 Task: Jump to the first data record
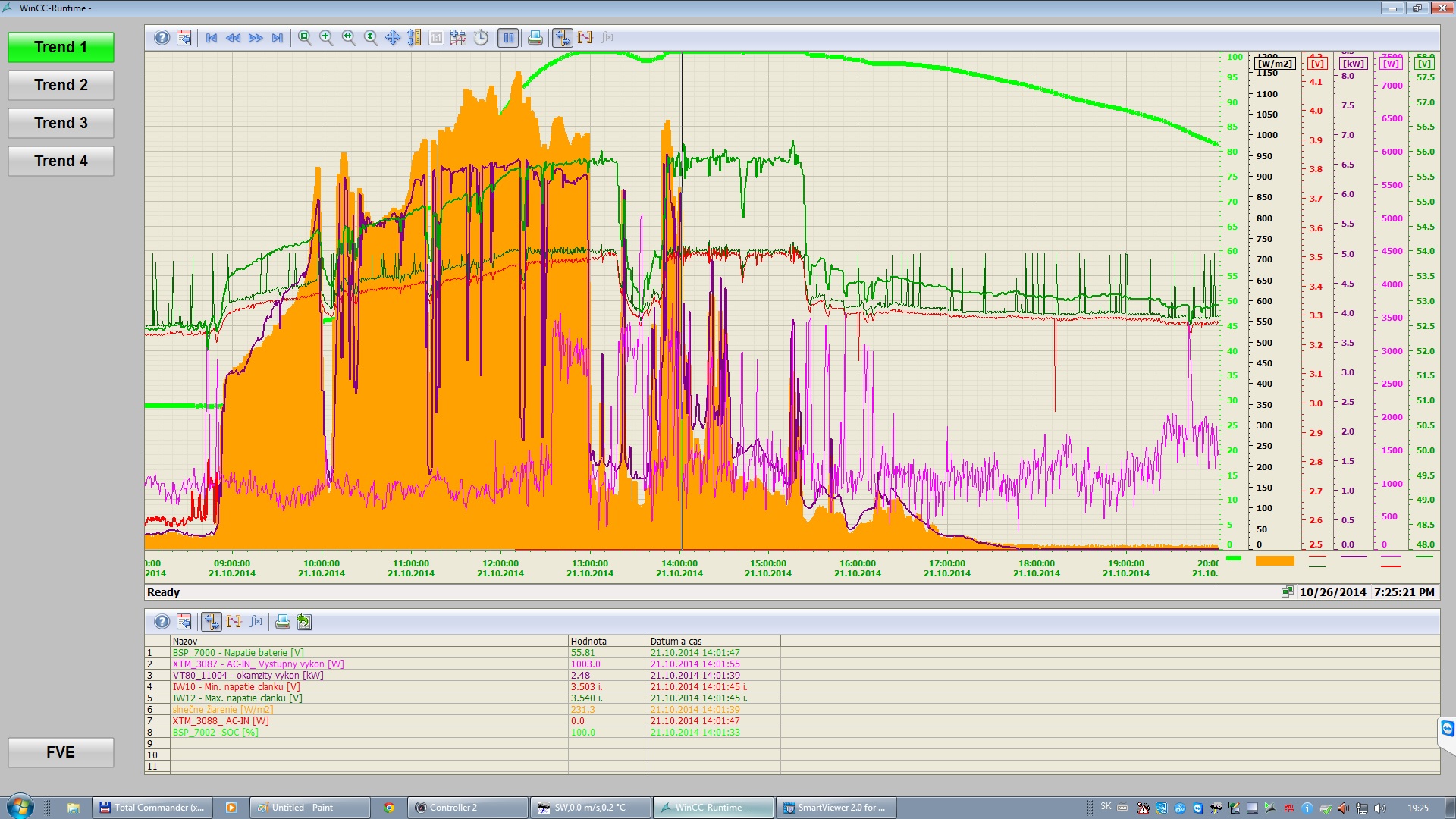[x=212, y=38]
